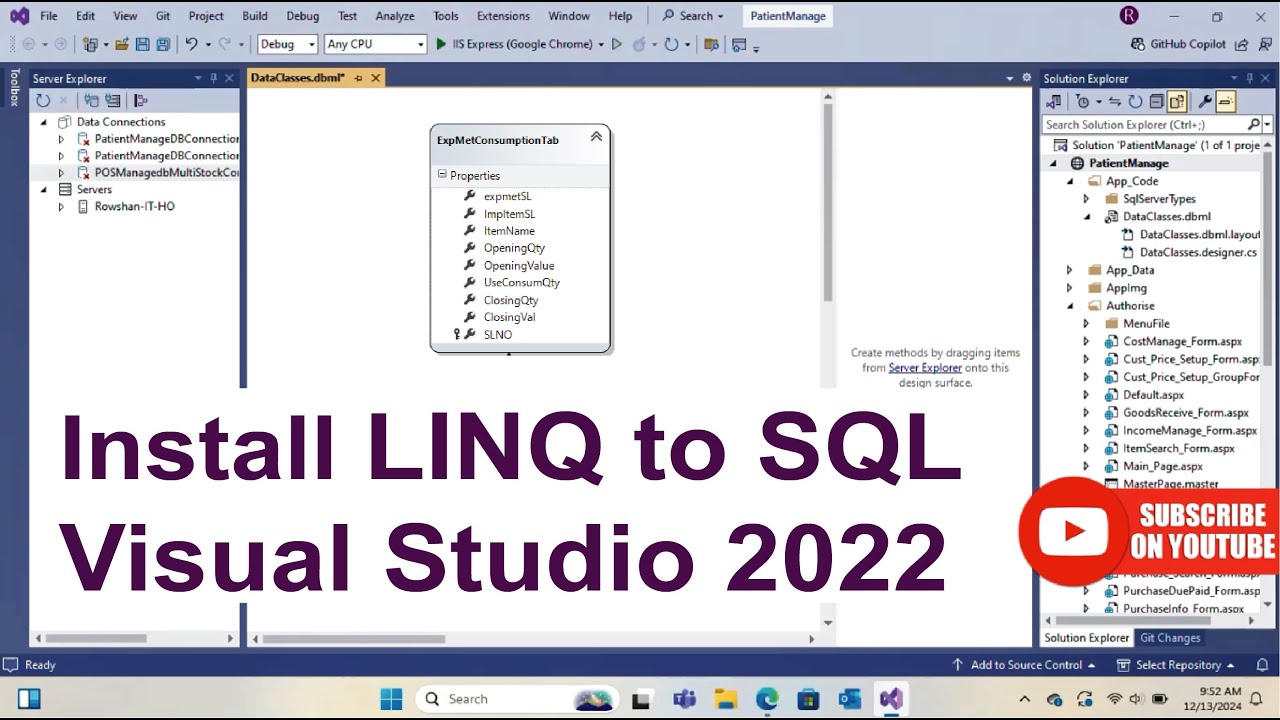
Task: Click Pending Changes Filter clock icon
Action: point(1082,101)
